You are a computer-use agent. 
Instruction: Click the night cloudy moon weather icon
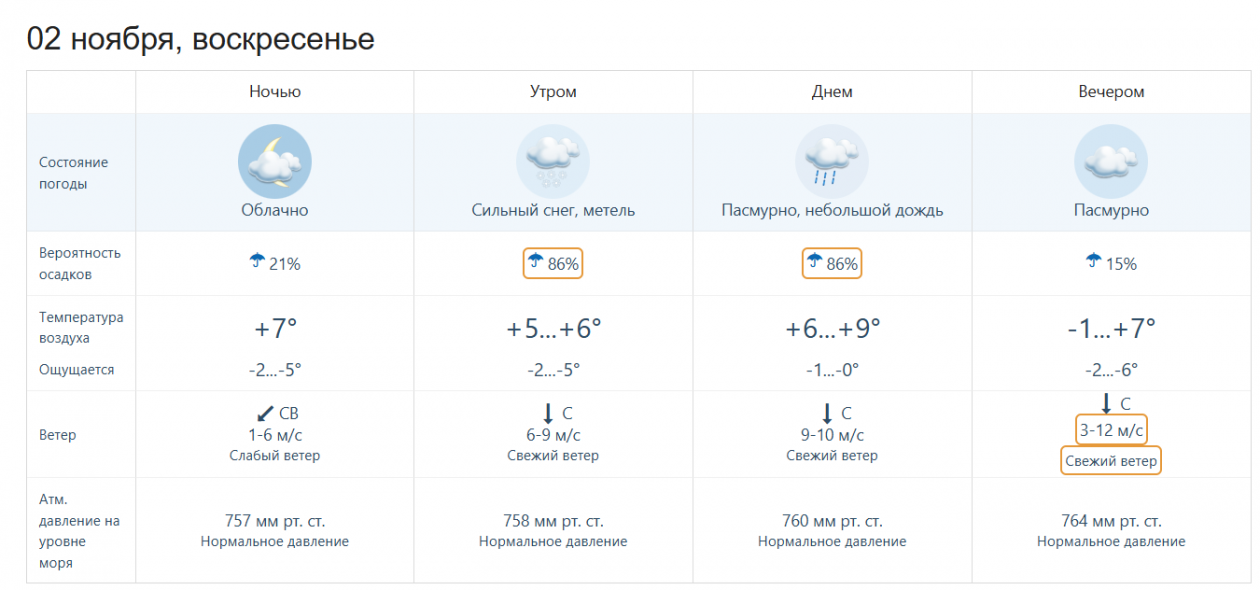[x=275, y=160]
